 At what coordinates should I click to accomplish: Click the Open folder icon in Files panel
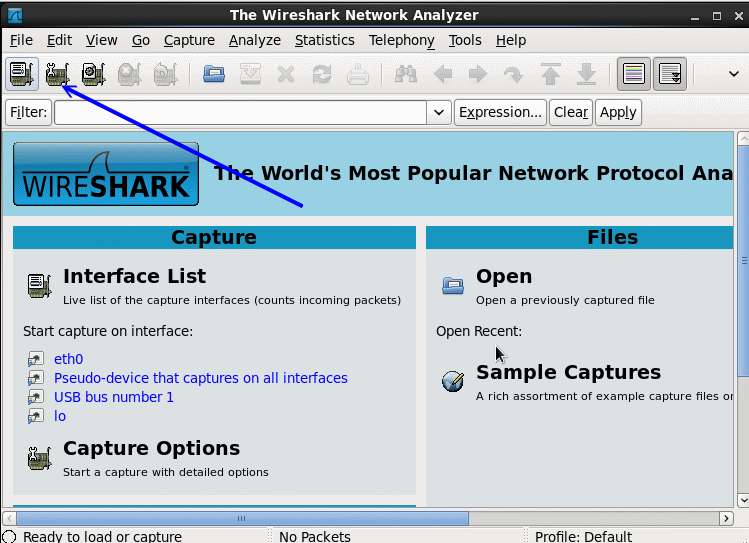pos(453,286)
